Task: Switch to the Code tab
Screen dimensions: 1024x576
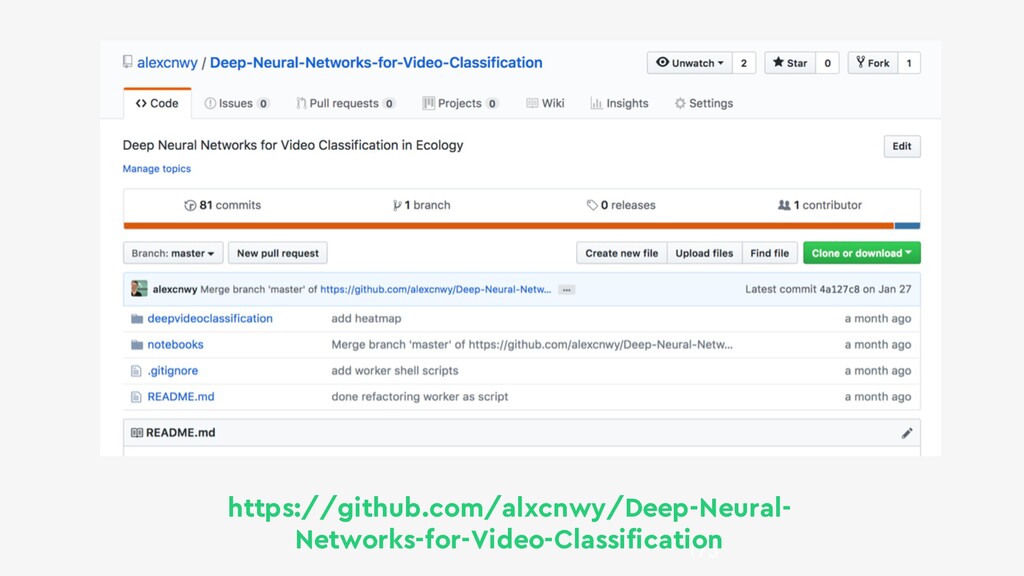Action: click(x=157, y=103)
